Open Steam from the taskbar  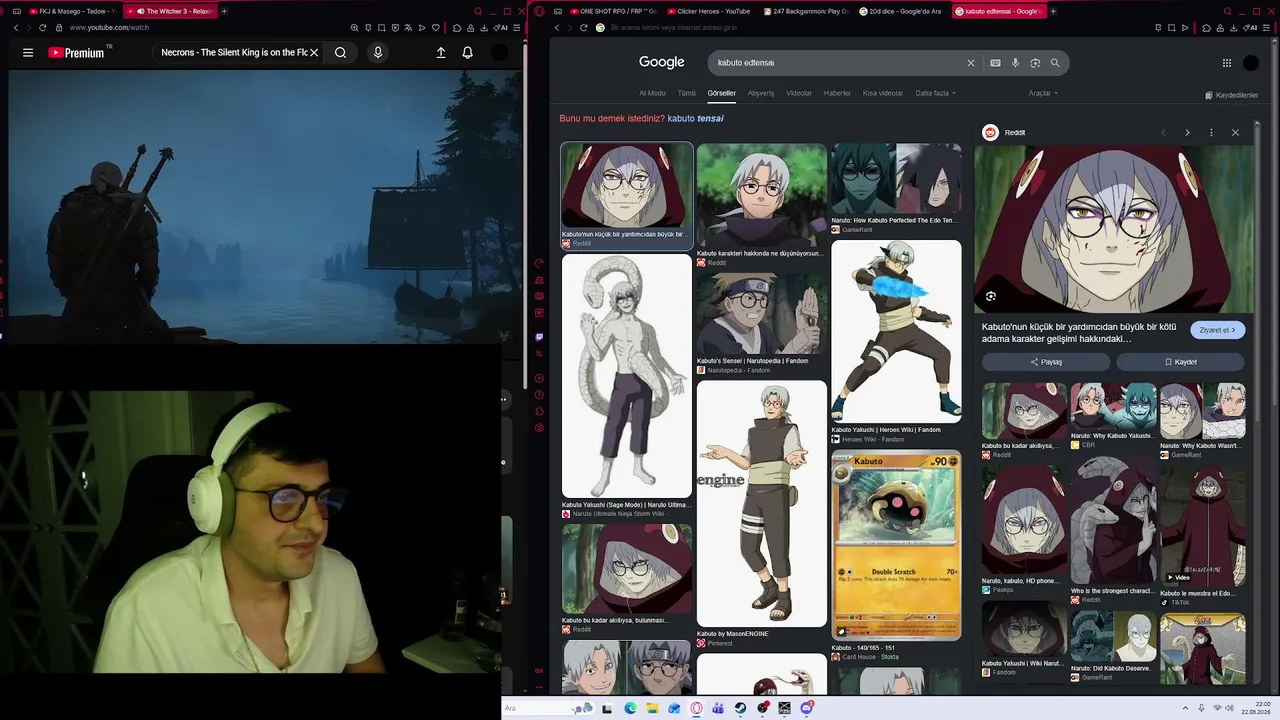[x=740, y=708]
